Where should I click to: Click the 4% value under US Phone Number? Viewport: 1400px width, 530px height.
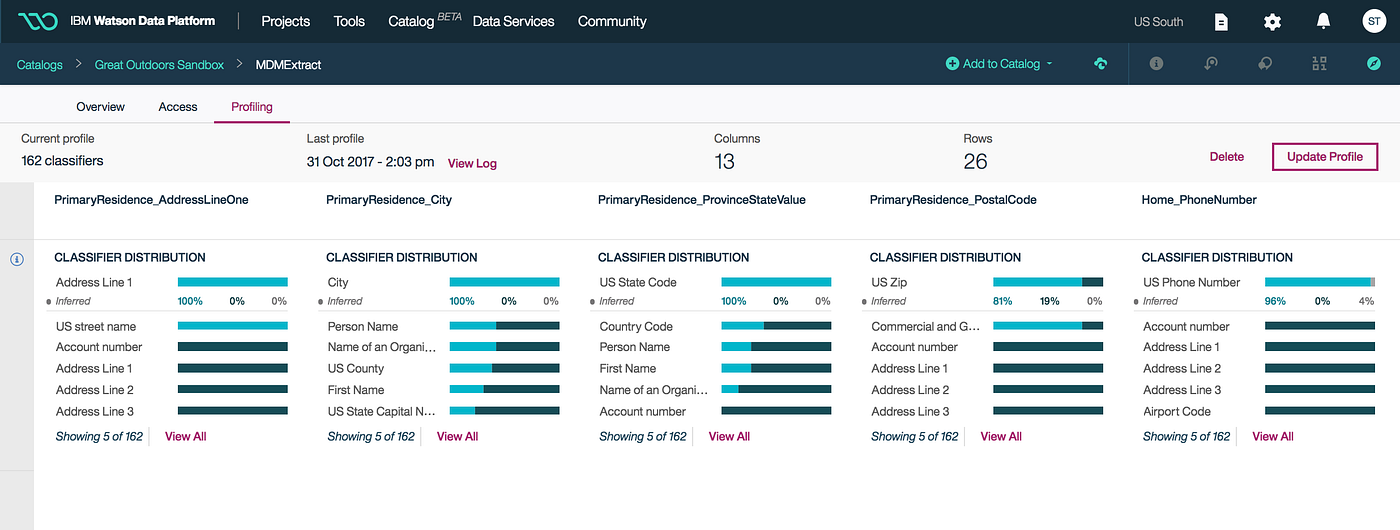tap(1366, 301)
